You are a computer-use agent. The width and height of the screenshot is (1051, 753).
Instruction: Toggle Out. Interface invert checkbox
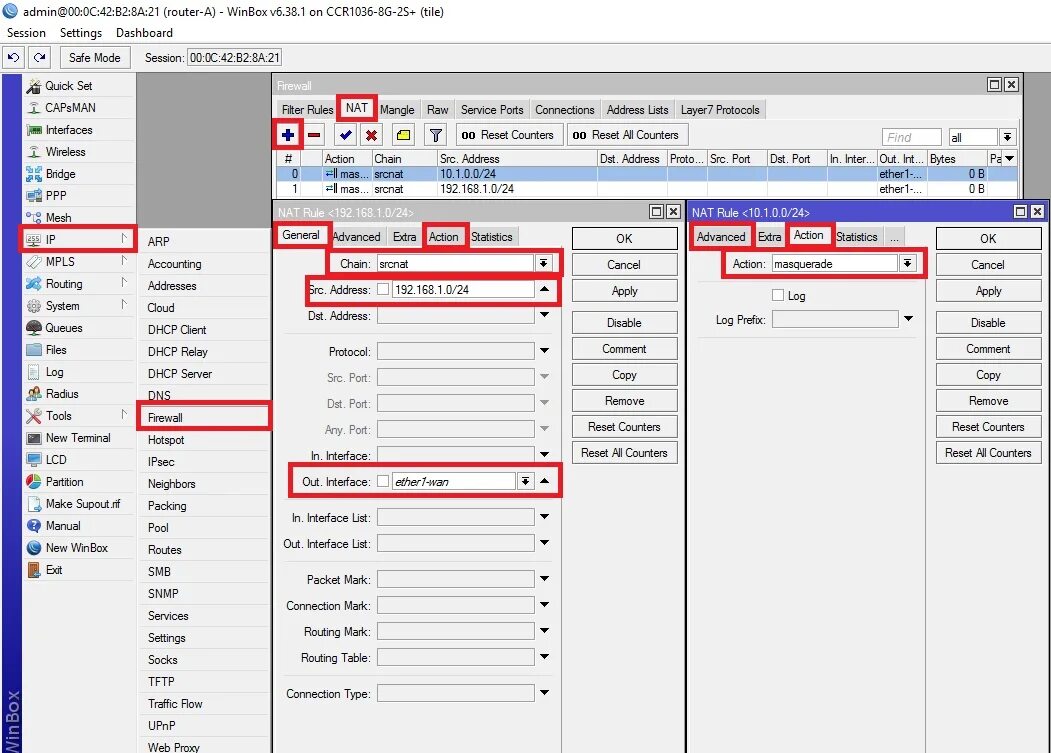(x=383, y=481)
